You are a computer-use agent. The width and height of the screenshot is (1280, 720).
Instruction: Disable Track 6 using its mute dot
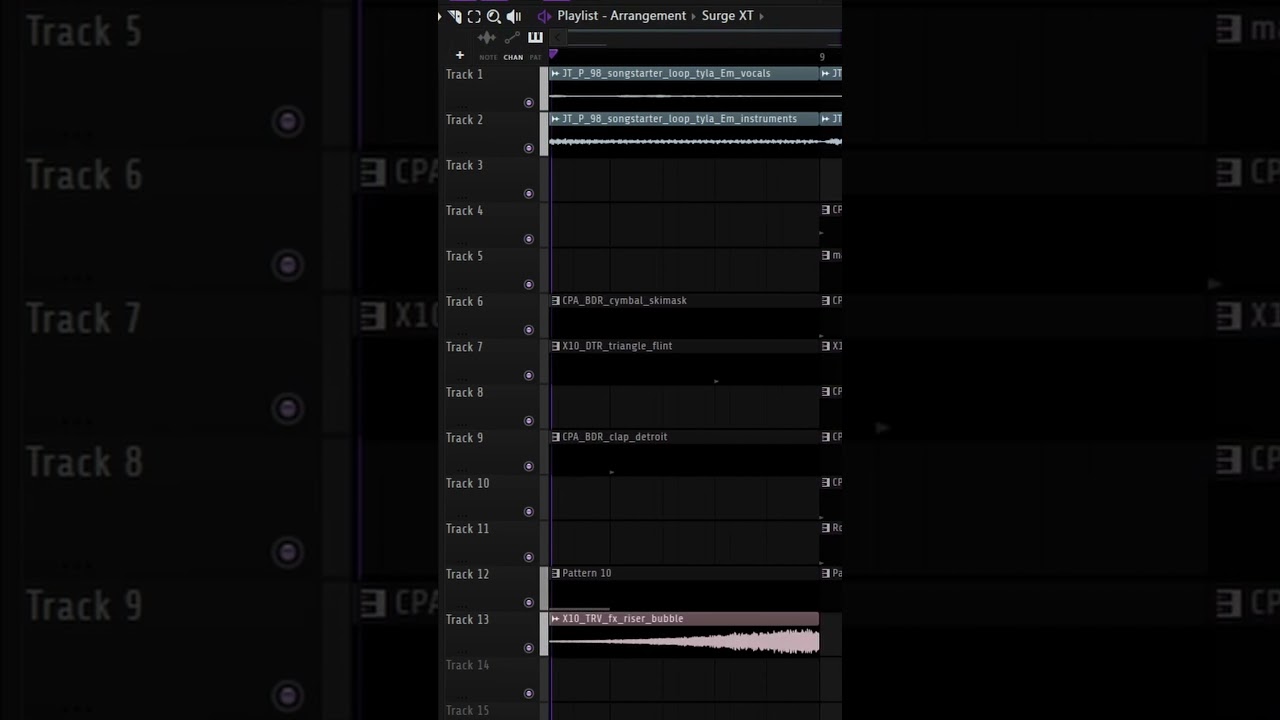coord(529,330)
